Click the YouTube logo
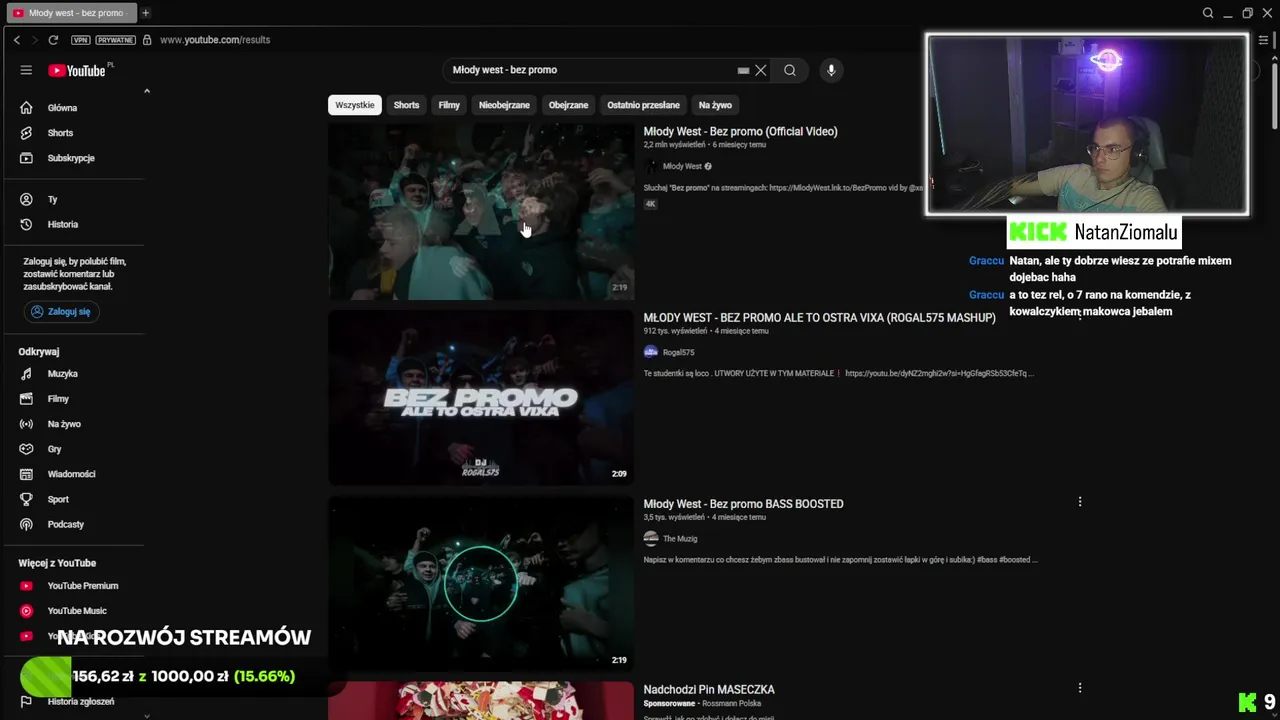Screen dimensions: 1280x720 point(76,70)
